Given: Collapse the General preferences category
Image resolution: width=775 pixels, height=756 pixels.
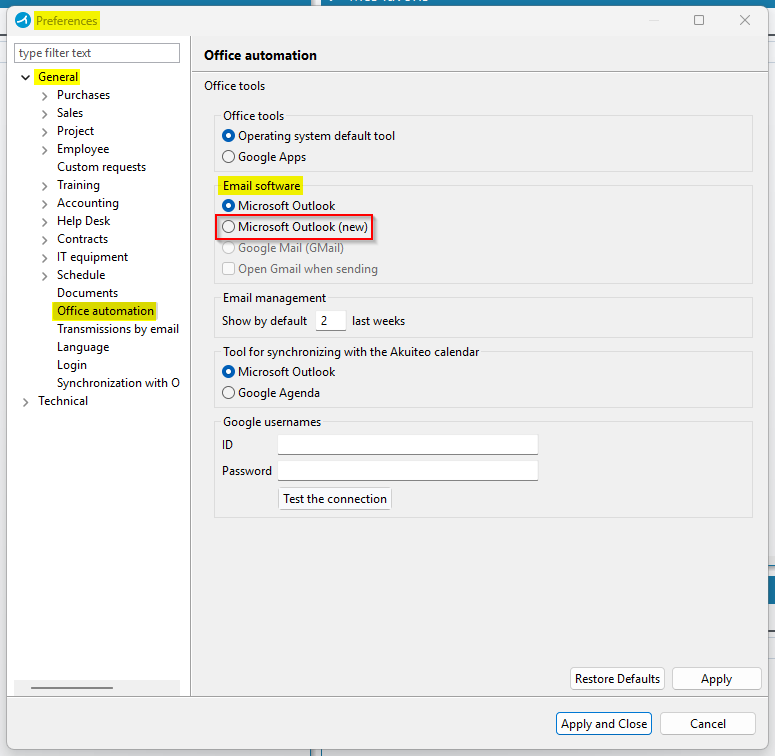Looking at the screenshot, I should [x=26, y=78].
